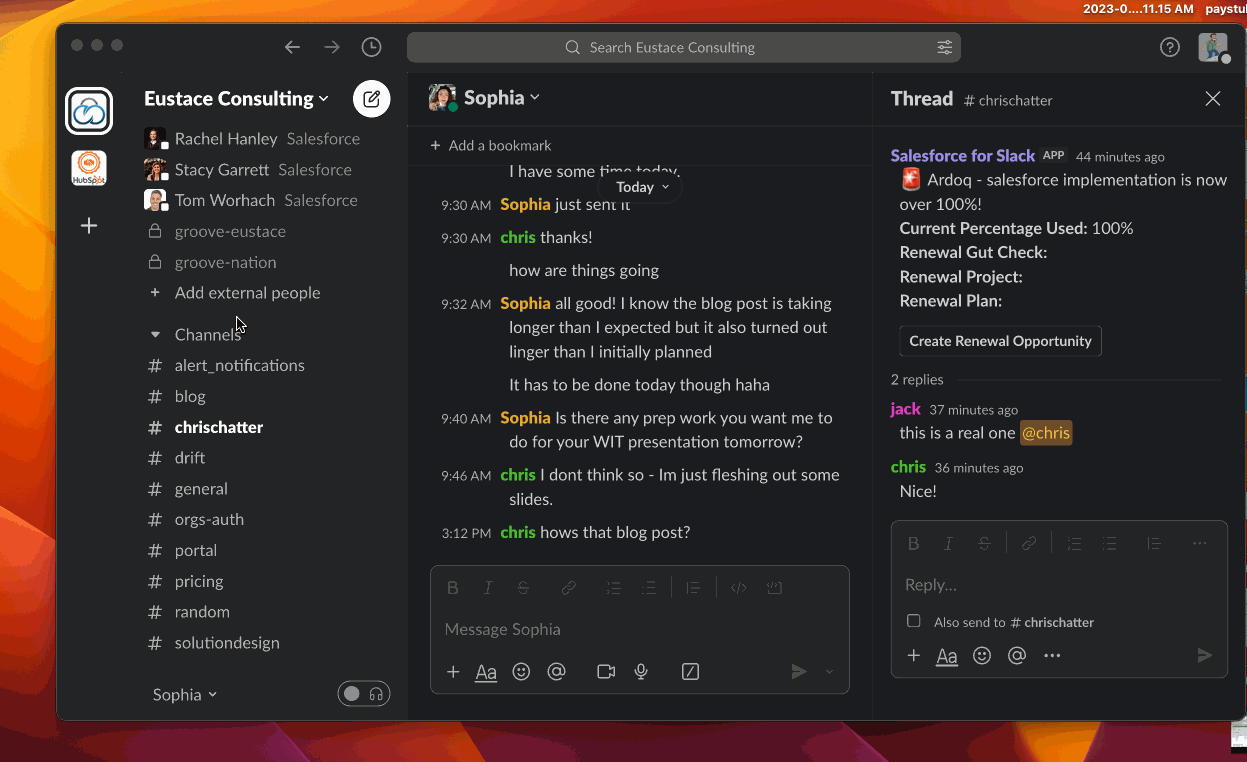Toggle text formatting (Aa) in the thread reply

[x=947, y=656]
